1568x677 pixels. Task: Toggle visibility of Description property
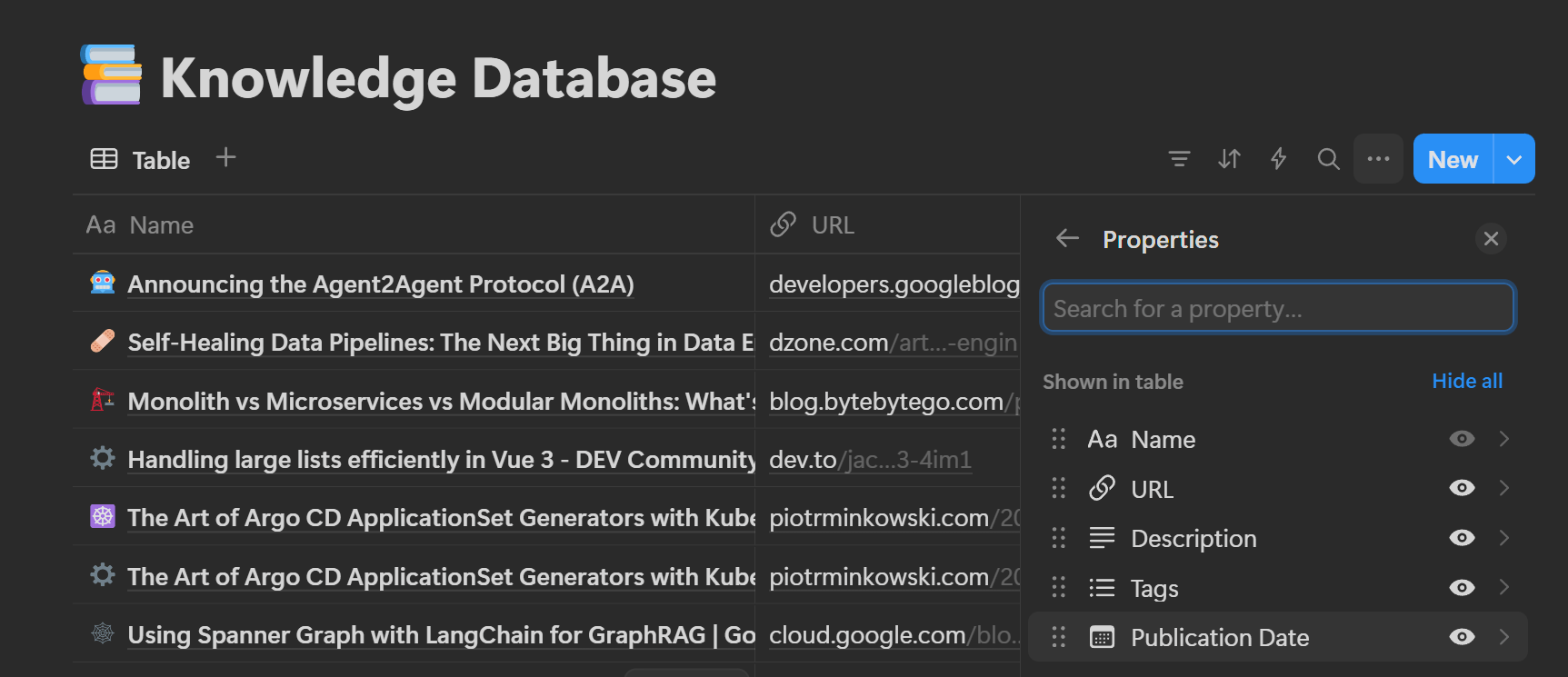click(1461, 538)
